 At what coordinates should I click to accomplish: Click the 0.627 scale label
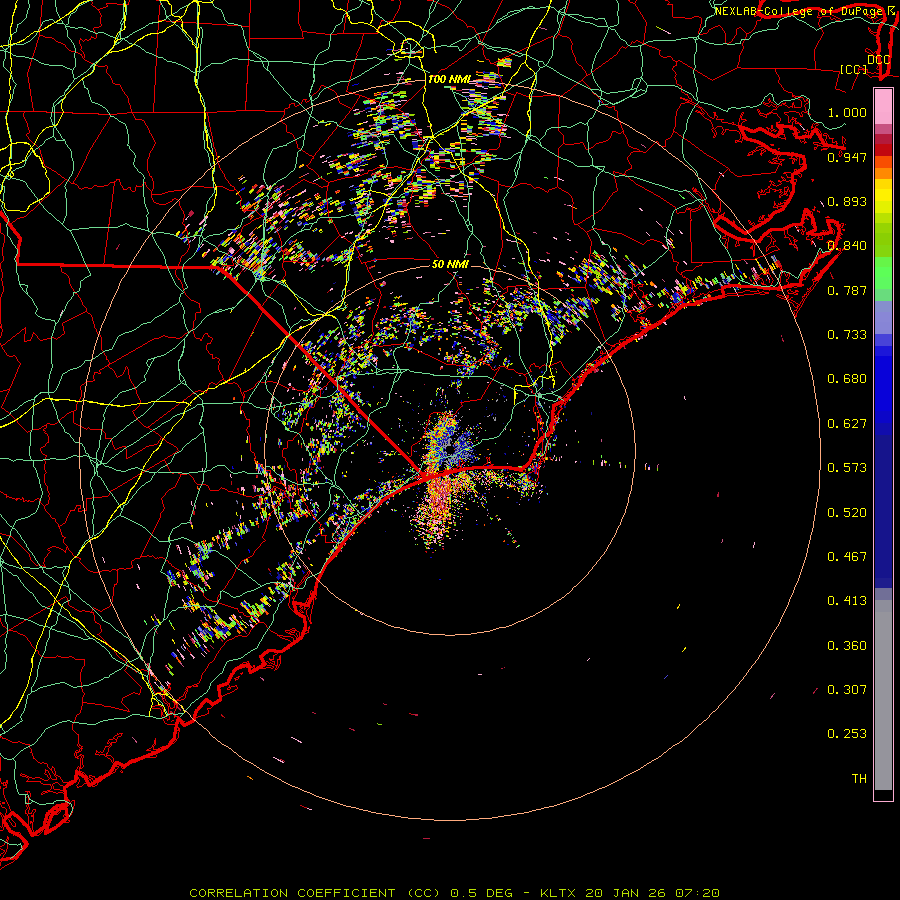coord(847,424)
